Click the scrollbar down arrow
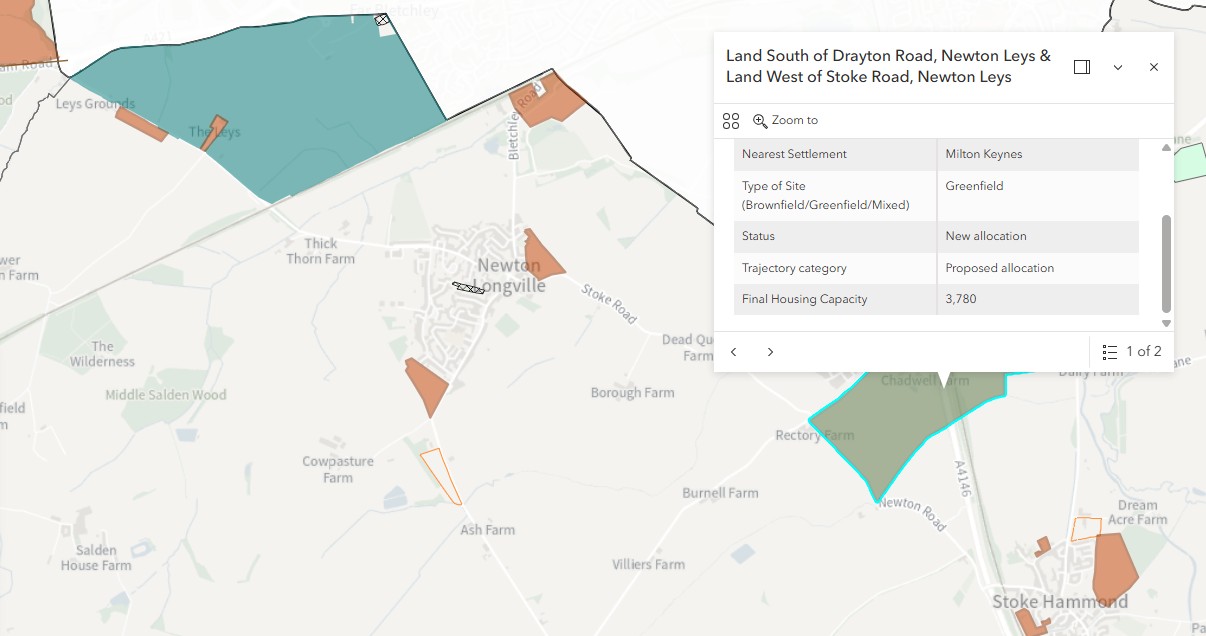The width and height of the screenshot is (1206, 636). pyautogui.click(x=1166, y=323)
